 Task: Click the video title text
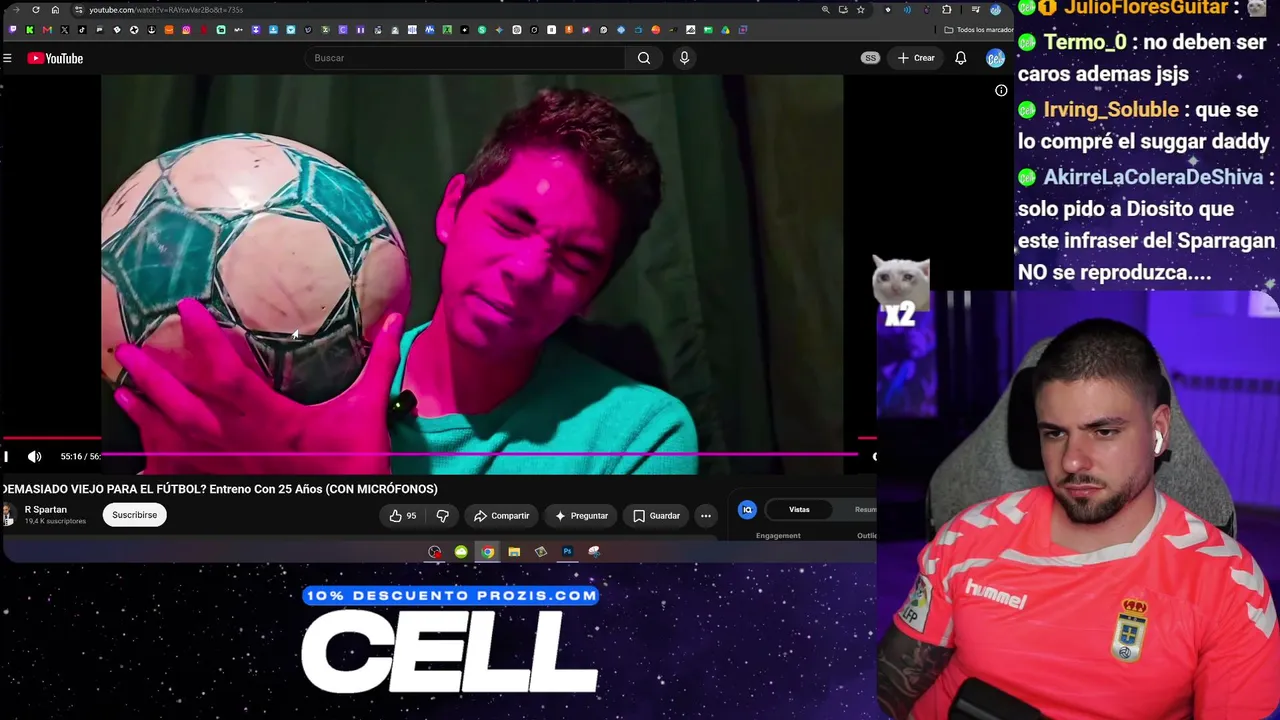[220, 489]
